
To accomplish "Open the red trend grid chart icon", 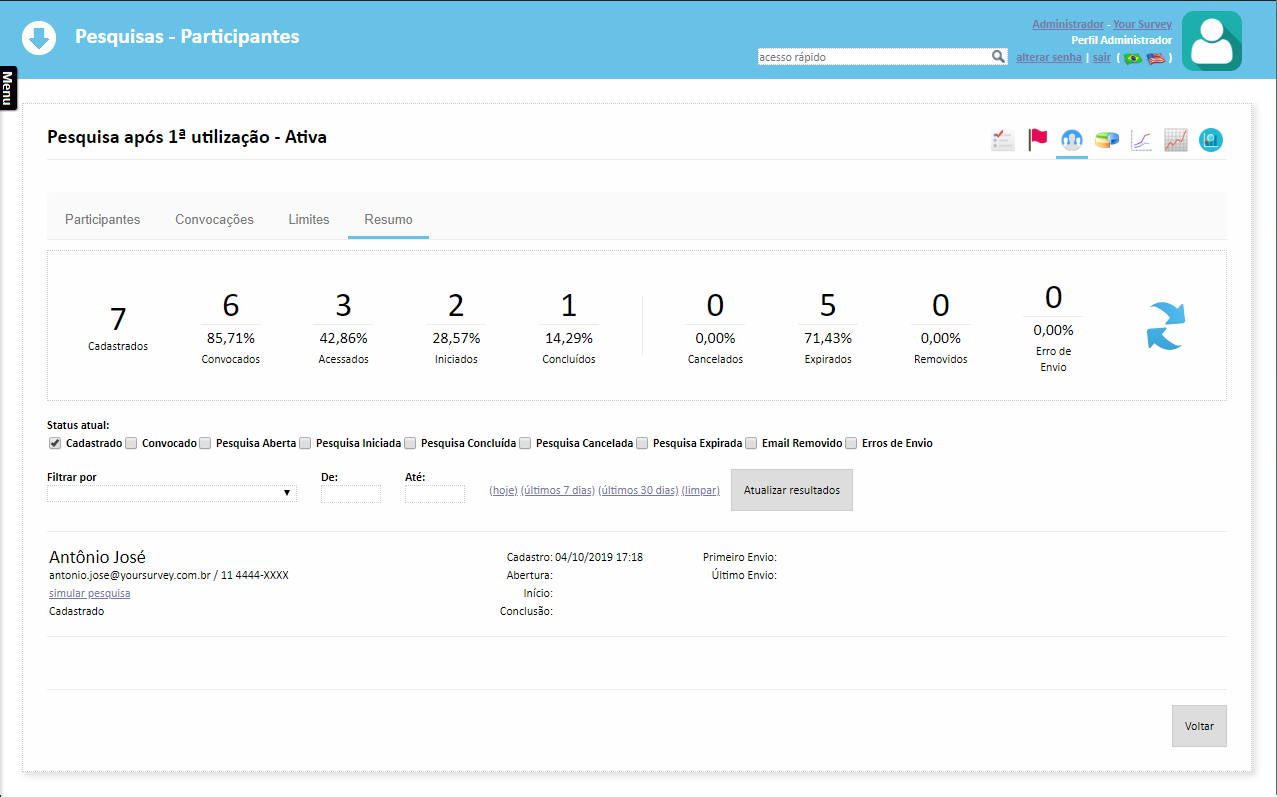I will tap(1176, 140).
